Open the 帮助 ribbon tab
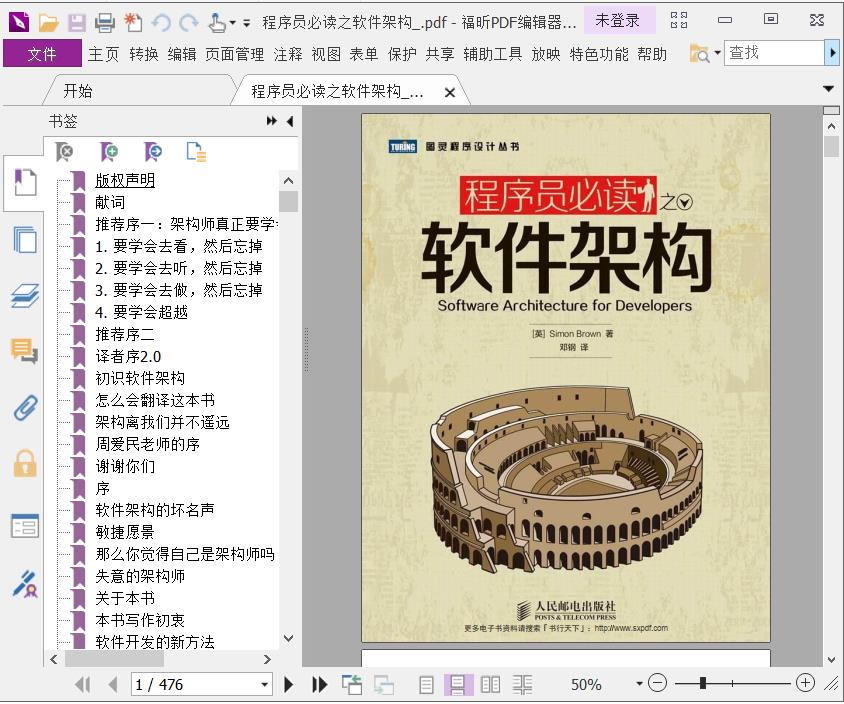844x704 pixels. (652, 54)
